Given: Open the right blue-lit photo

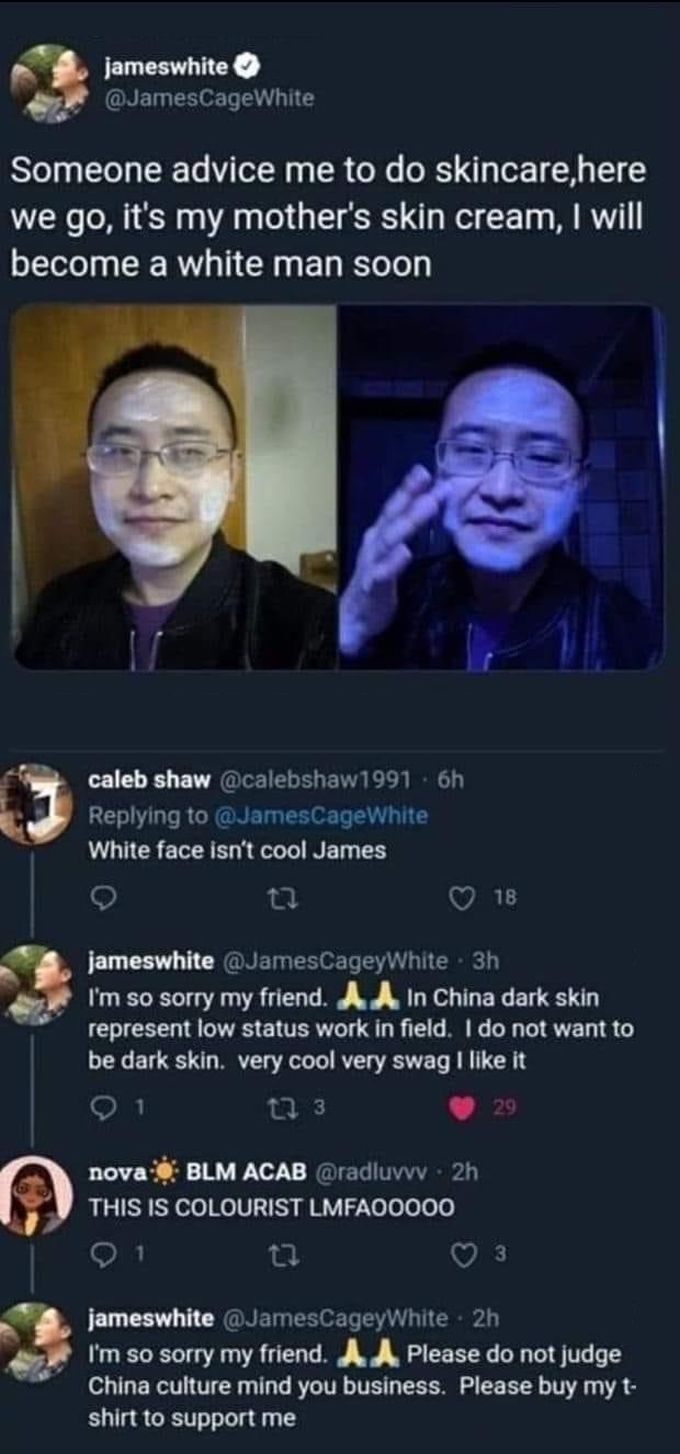Looking at the screenshot, I should 503,487.
